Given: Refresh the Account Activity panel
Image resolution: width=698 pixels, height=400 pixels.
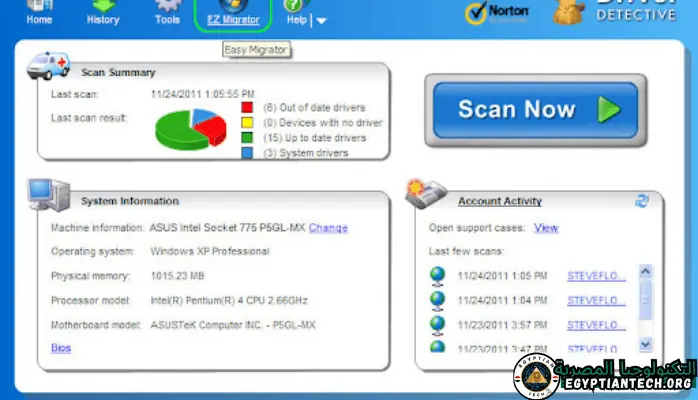Looking at the screenshot, I should point(642,201).
